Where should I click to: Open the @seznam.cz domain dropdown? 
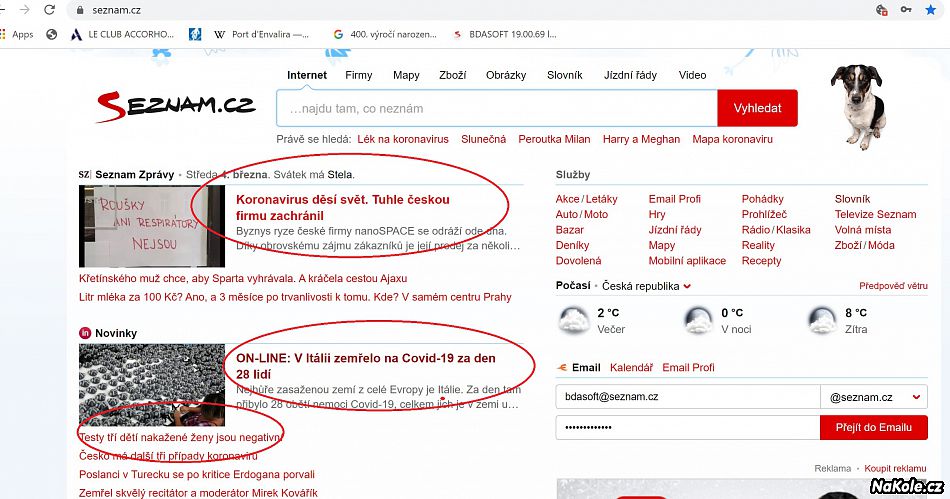pos(874,397)
